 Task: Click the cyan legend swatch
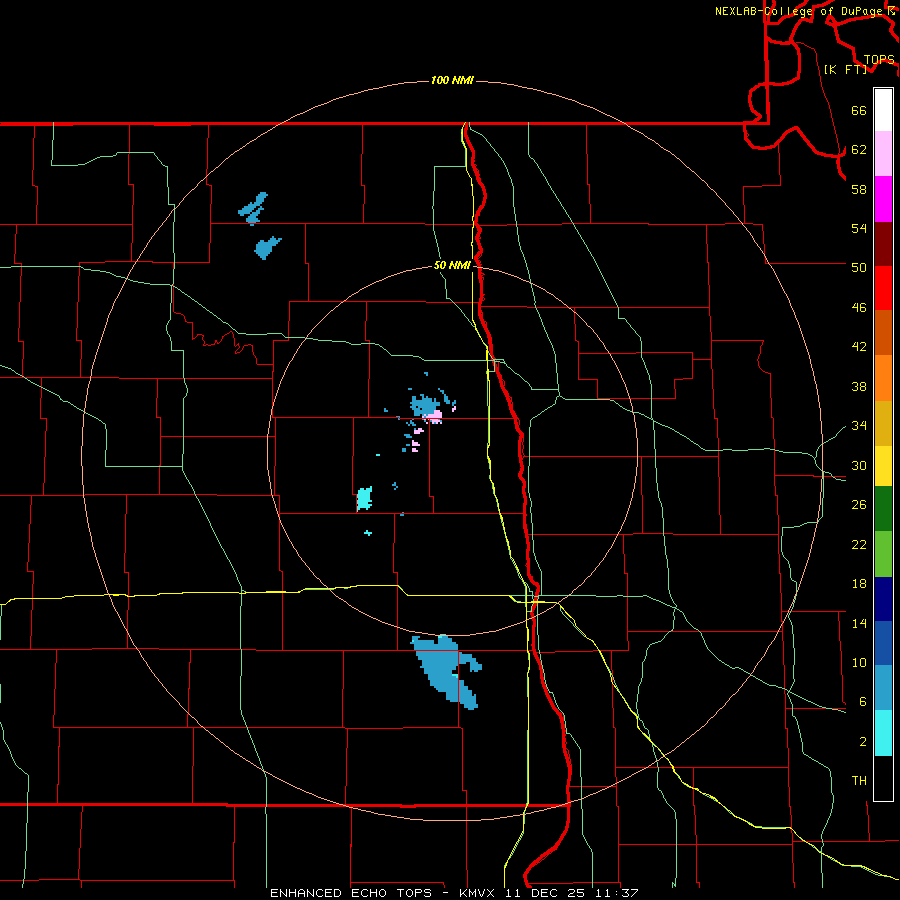(x=883, y=733)
